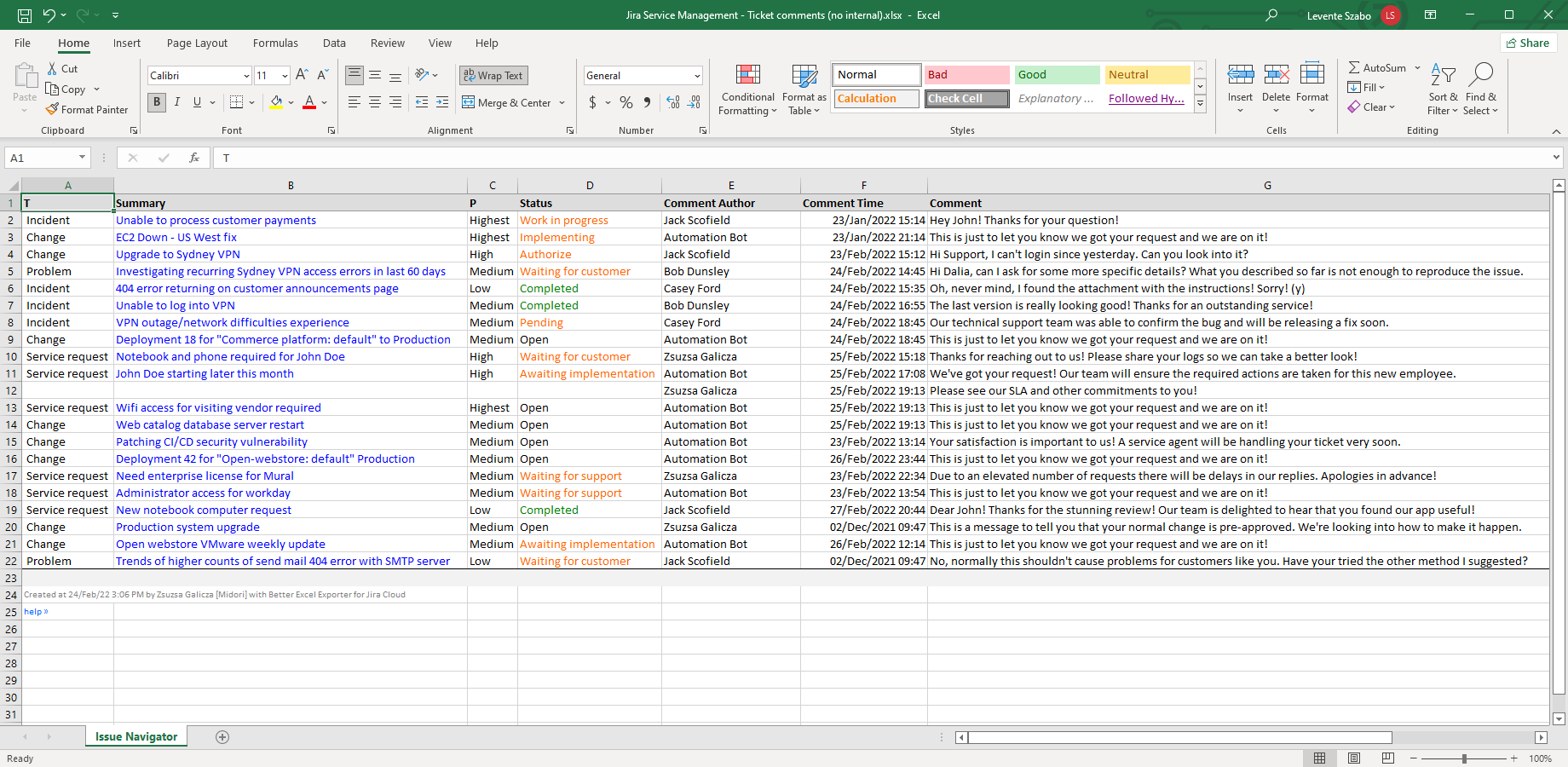This screenshot has width=1568, height=767.
Task: Switch to Normal view in status bar
Action: (1320, 758)
